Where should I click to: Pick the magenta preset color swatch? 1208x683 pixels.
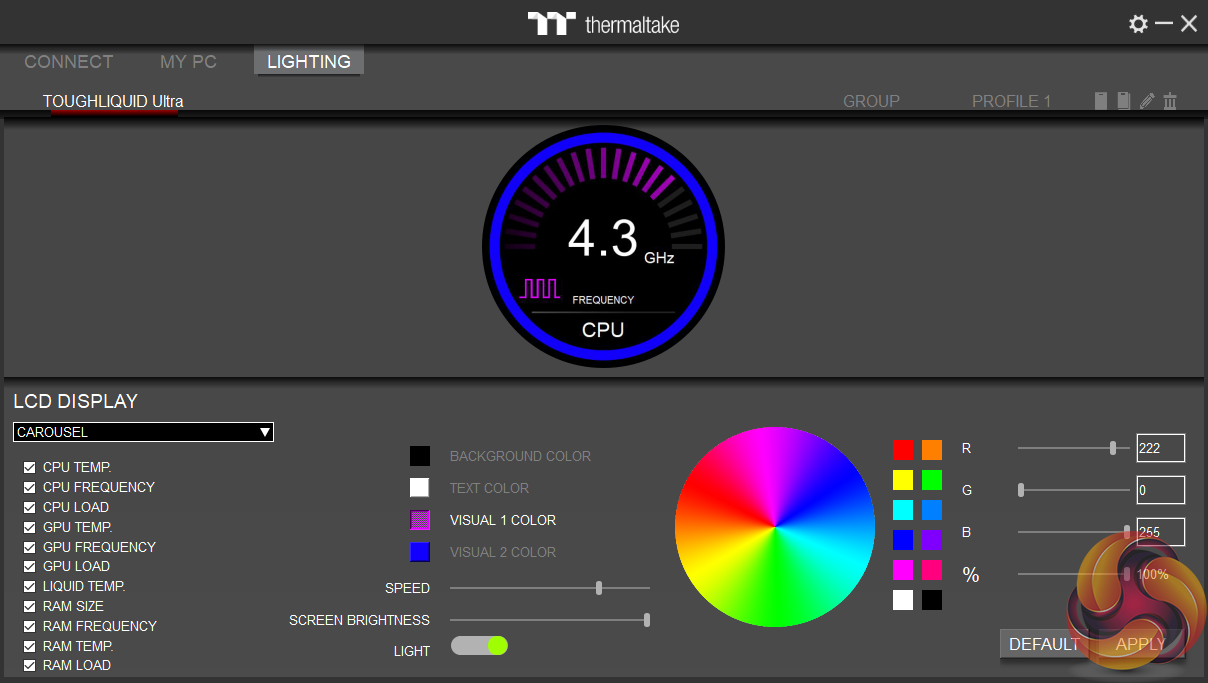(903, 570)
